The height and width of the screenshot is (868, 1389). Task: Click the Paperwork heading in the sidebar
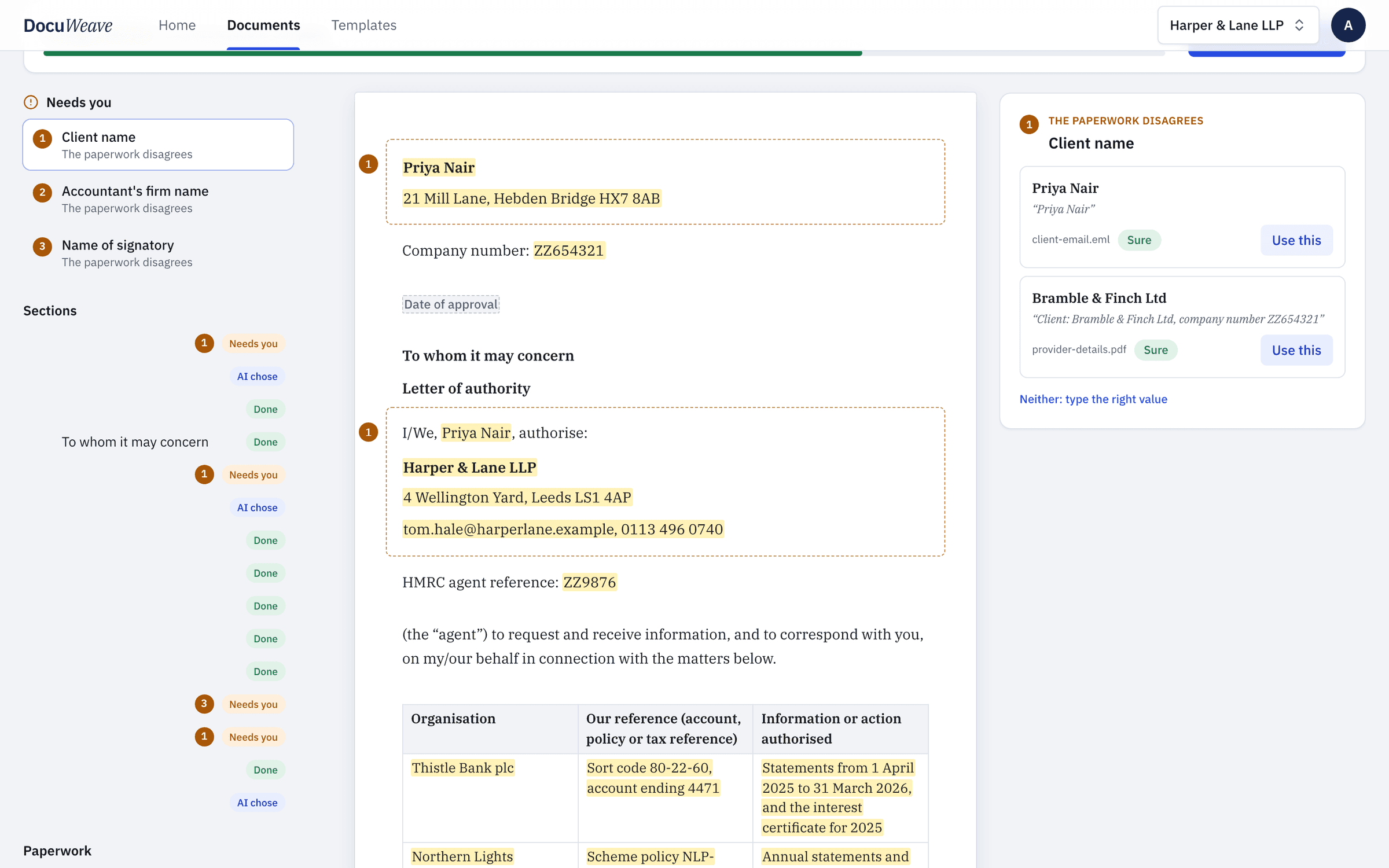[57, 851]
